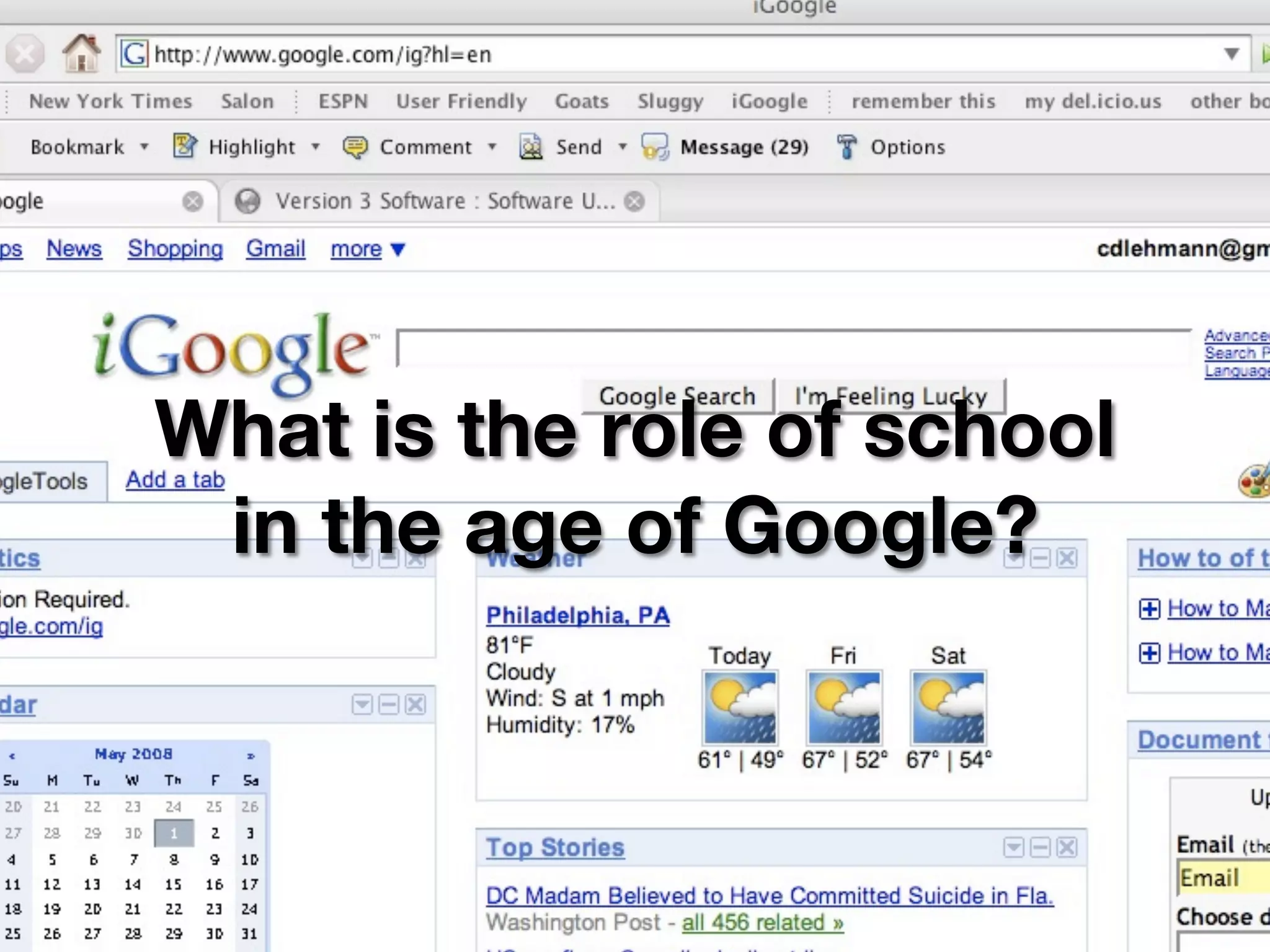The image size is (1270, 952).
Task: Remove the Weather gadget with X
Action: tap(1067, 558)
